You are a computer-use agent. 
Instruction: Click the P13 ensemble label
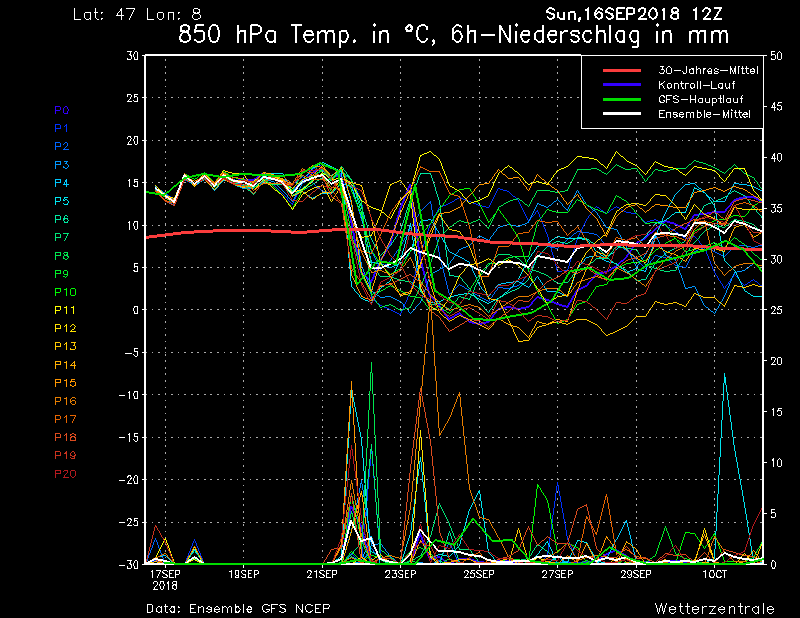65,347
